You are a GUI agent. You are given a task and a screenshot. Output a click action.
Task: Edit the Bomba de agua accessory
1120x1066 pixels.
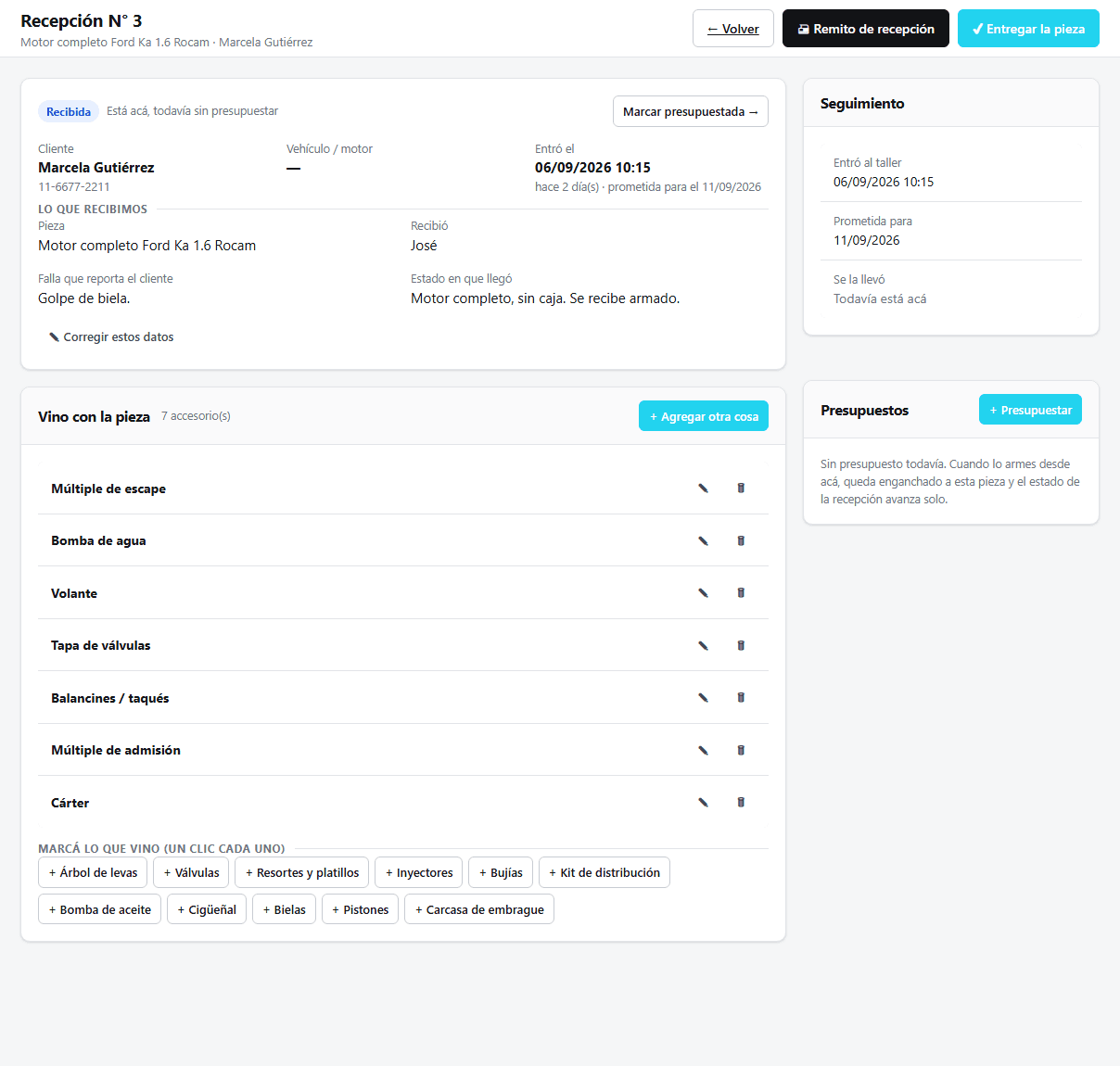(703, 540)
